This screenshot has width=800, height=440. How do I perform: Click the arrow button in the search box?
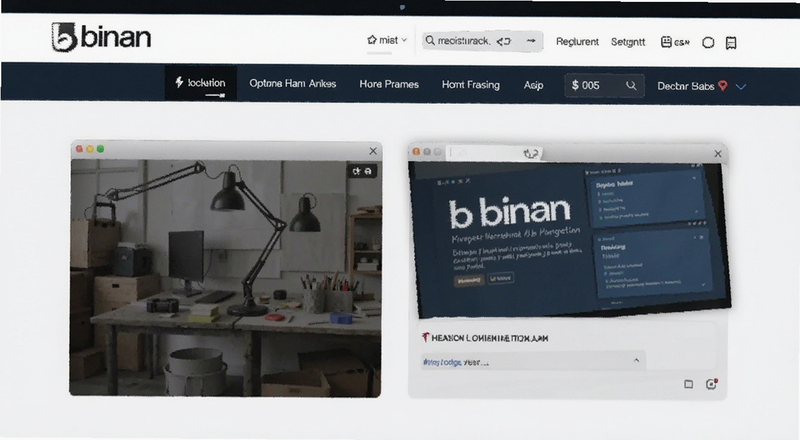pyautogui.click(x=531, y=40)
